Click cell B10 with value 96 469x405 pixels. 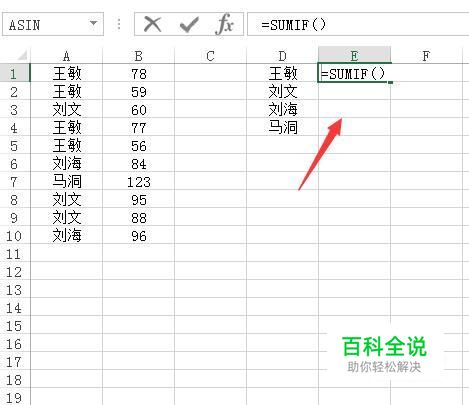pos(138,235)
